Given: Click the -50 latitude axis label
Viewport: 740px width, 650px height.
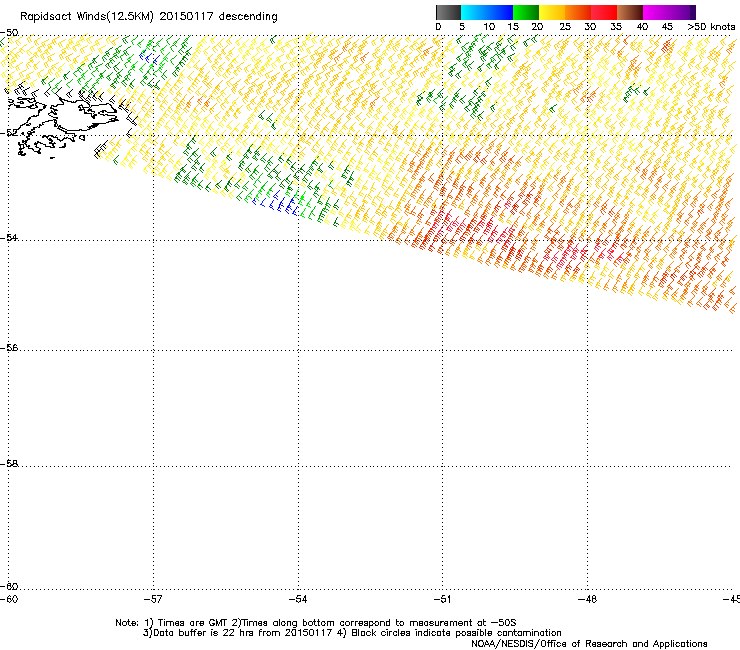Looking at the screenshot, I should [x=9, y=33].
